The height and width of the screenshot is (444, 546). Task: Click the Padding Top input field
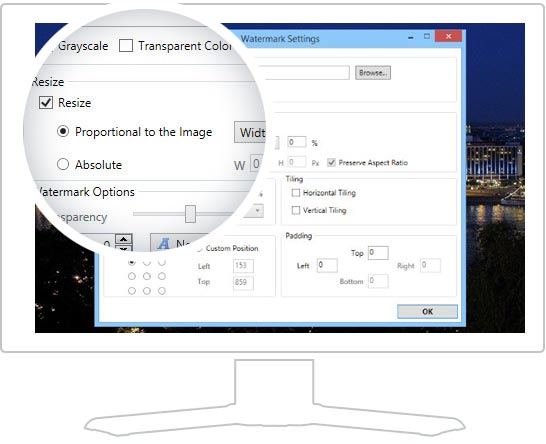pos(378,252)
